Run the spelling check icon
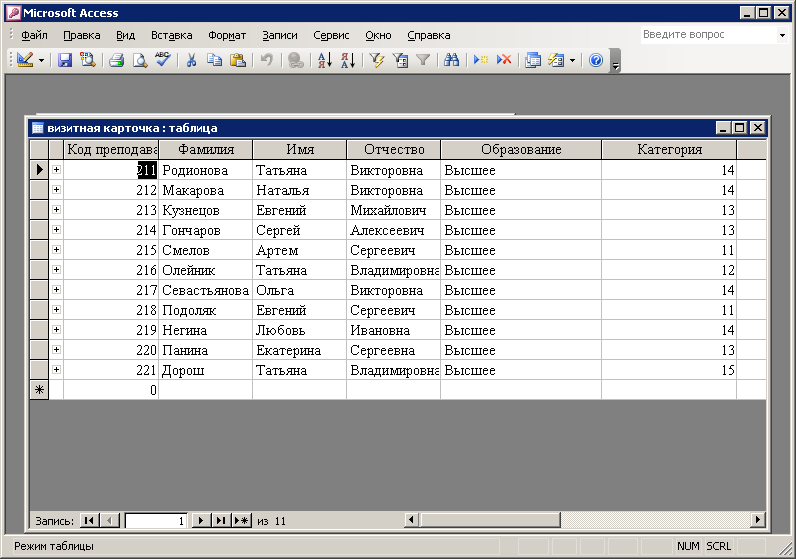 163,60
